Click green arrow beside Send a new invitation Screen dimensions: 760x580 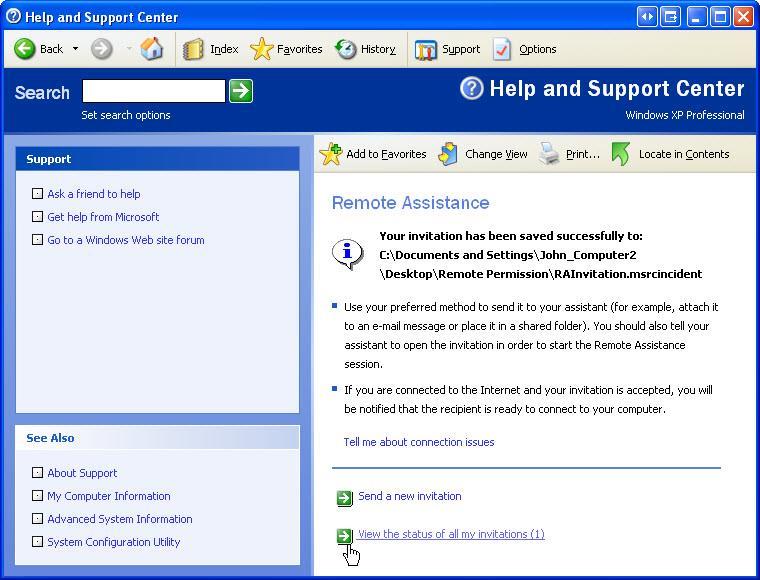click(x=344, y=498)
